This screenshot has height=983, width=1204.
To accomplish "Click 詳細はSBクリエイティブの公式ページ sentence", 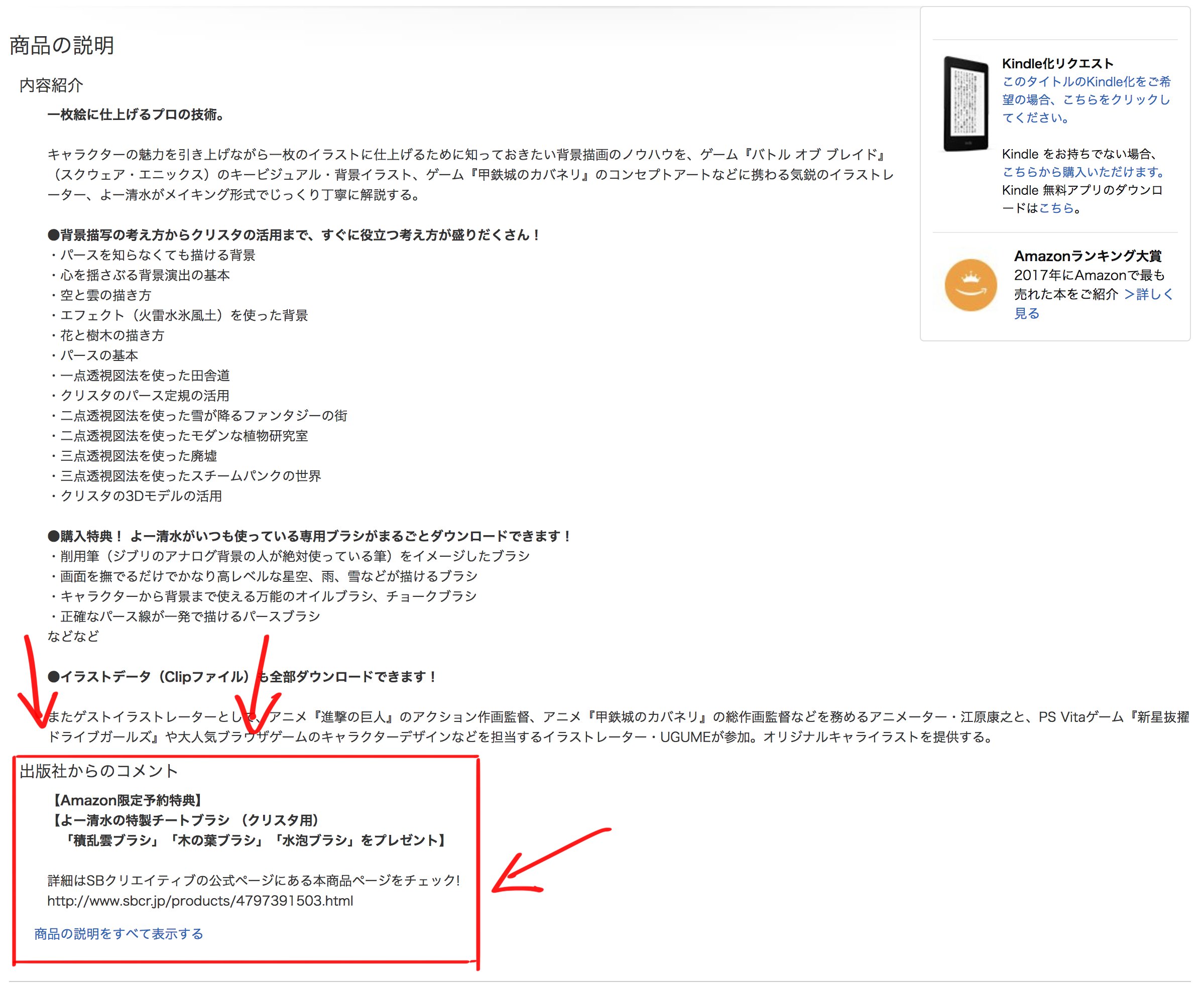I will point(254,881).
